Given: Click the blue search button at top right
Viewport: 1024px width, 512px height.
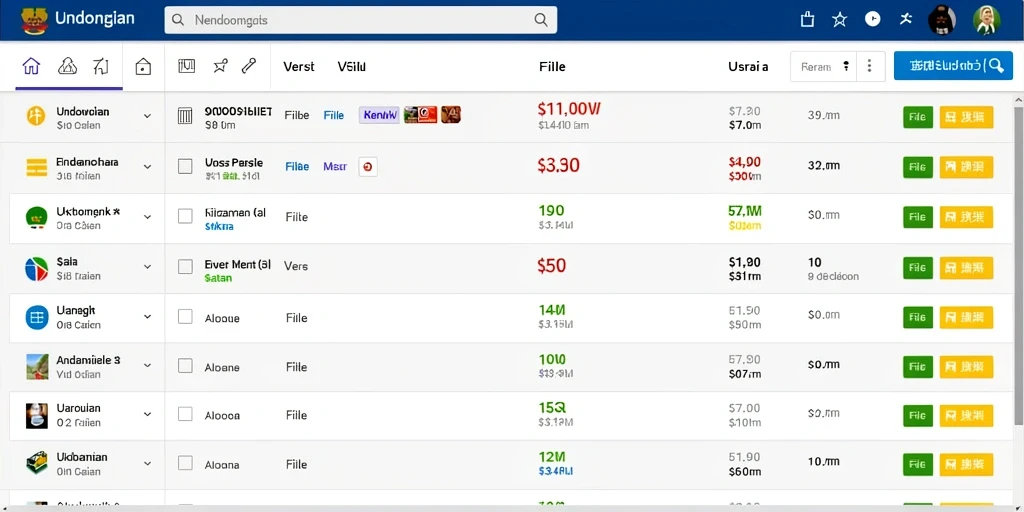Looking at the screenshot, I should click(953, 66).
